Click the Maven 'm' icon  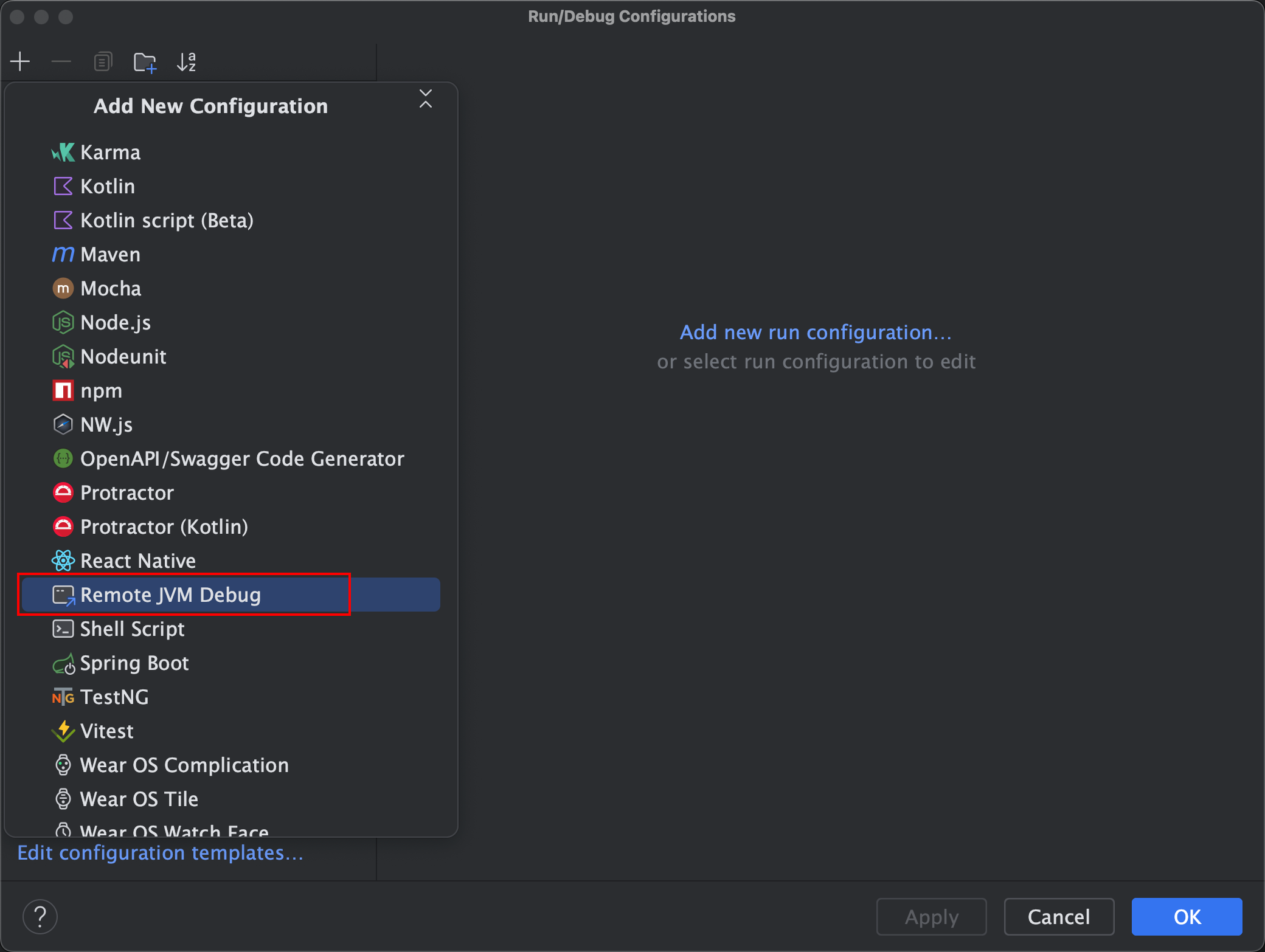63,254
